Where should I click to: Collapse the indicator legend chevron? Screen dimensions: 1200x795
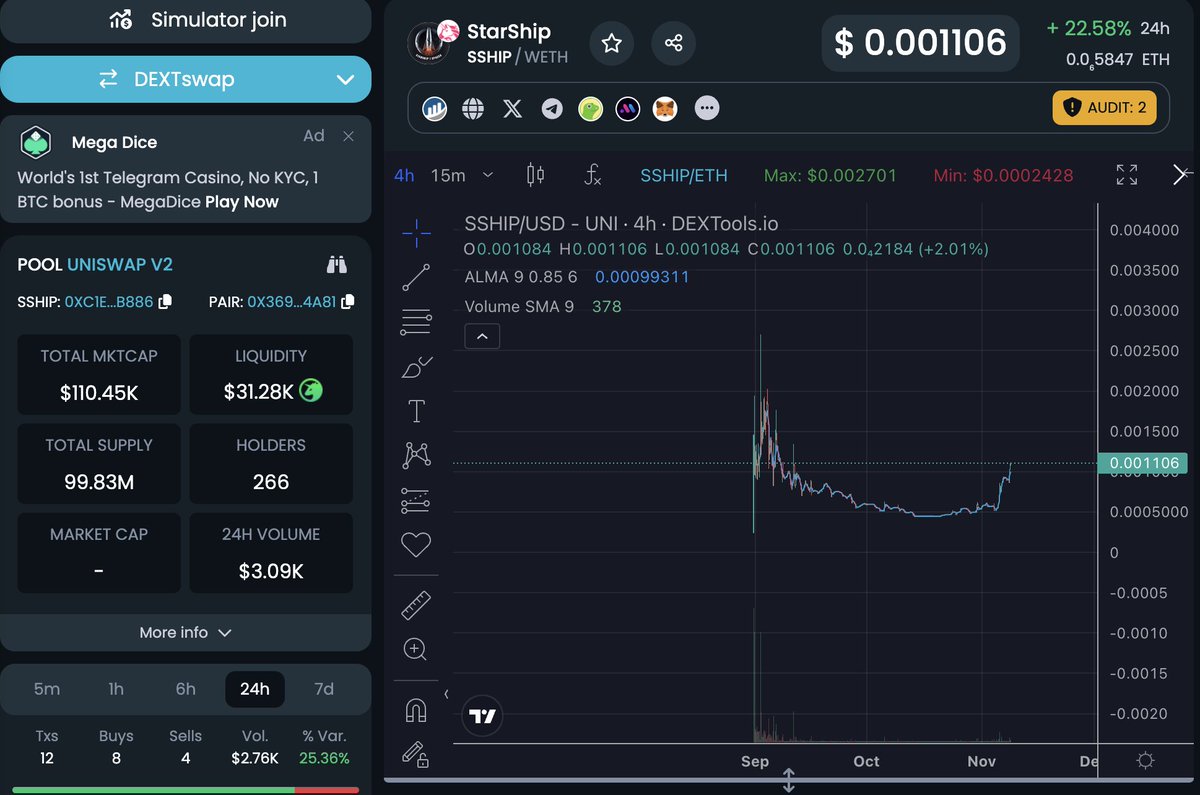[482, 336]
